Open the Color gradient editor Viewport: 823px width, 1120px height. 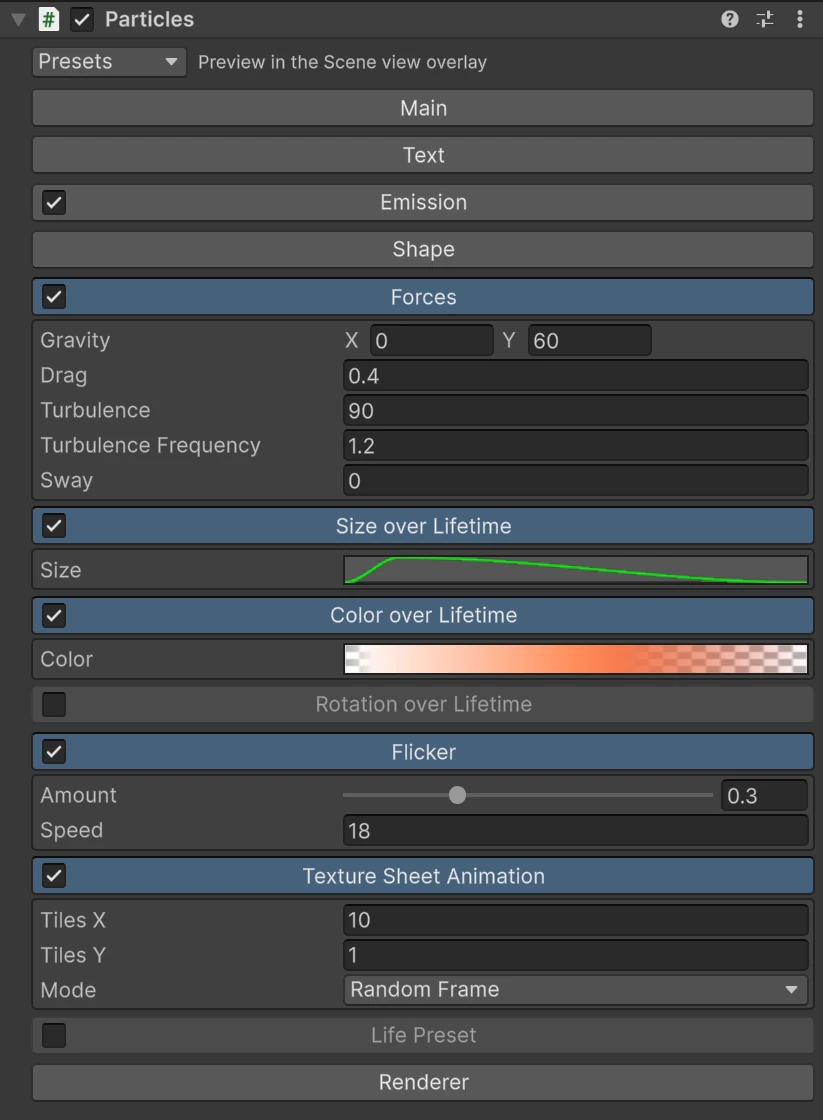click(576, 659)
